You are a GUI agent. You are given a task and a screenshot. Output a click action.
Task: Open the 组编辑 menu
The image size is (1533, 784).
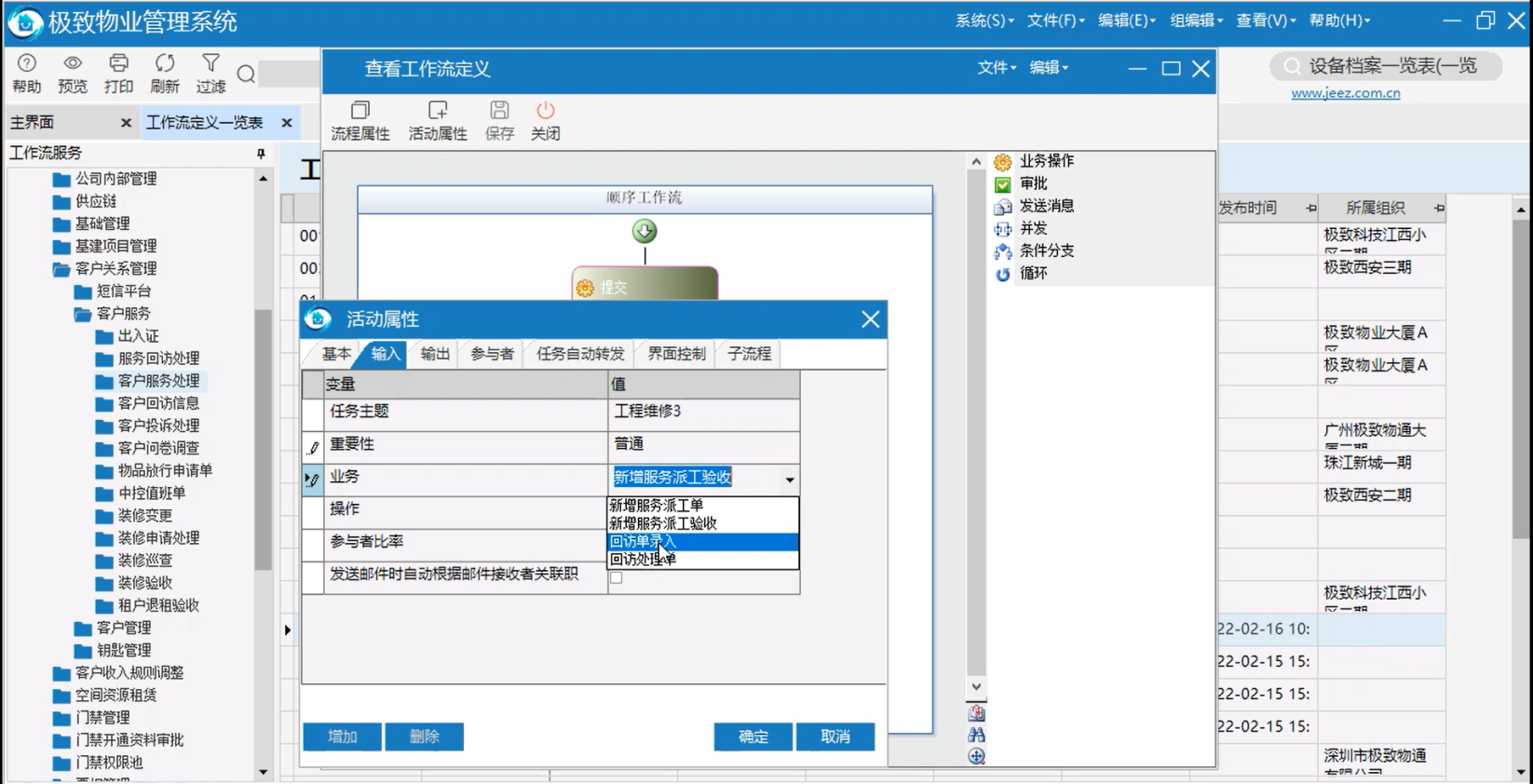coord(1197,20)
